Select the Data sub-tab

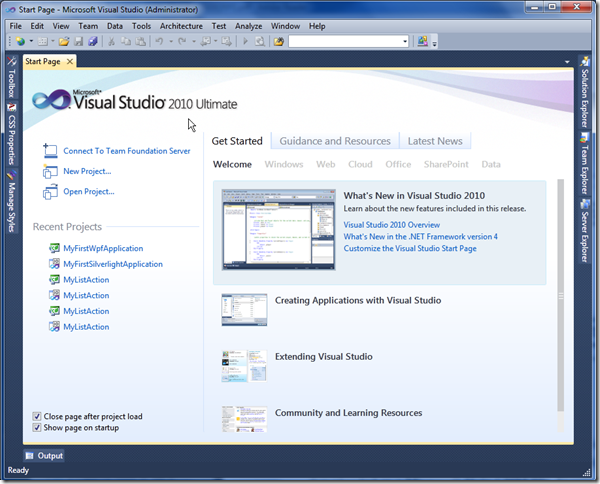coord(491,165)
